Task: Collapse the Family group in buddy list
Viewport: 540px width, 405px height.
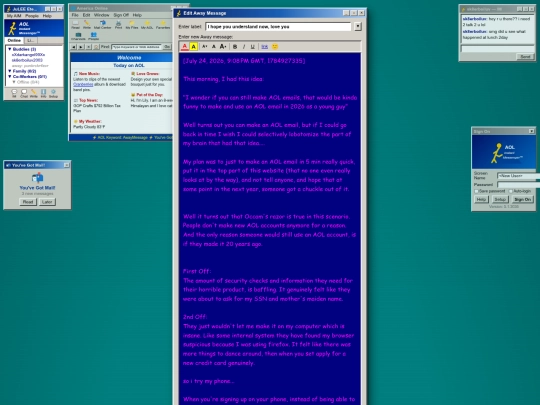Action: tap(10, 71)
